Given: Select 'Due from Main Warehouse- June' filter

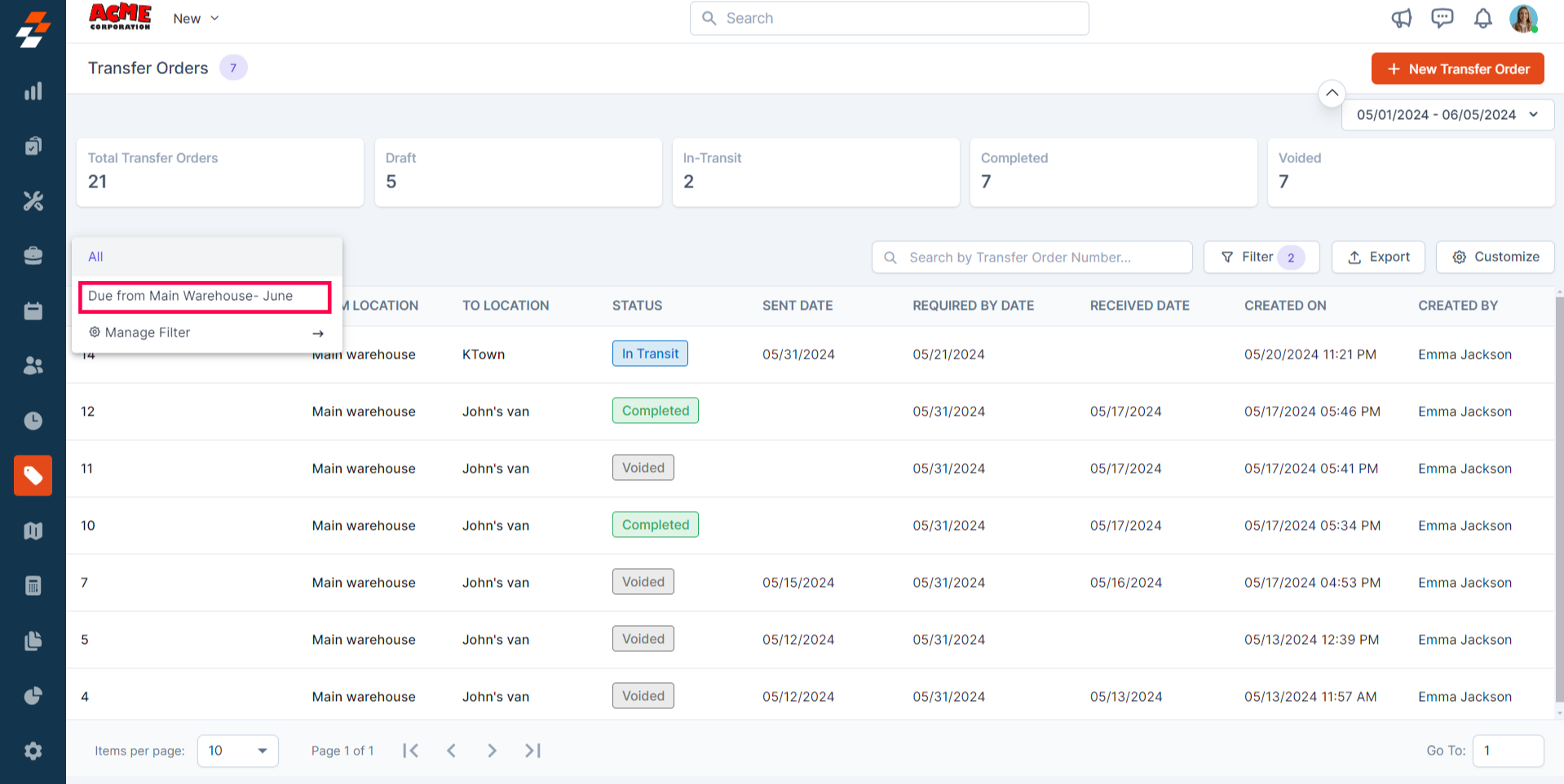Looking at the screenshot, I should [204, 297].
